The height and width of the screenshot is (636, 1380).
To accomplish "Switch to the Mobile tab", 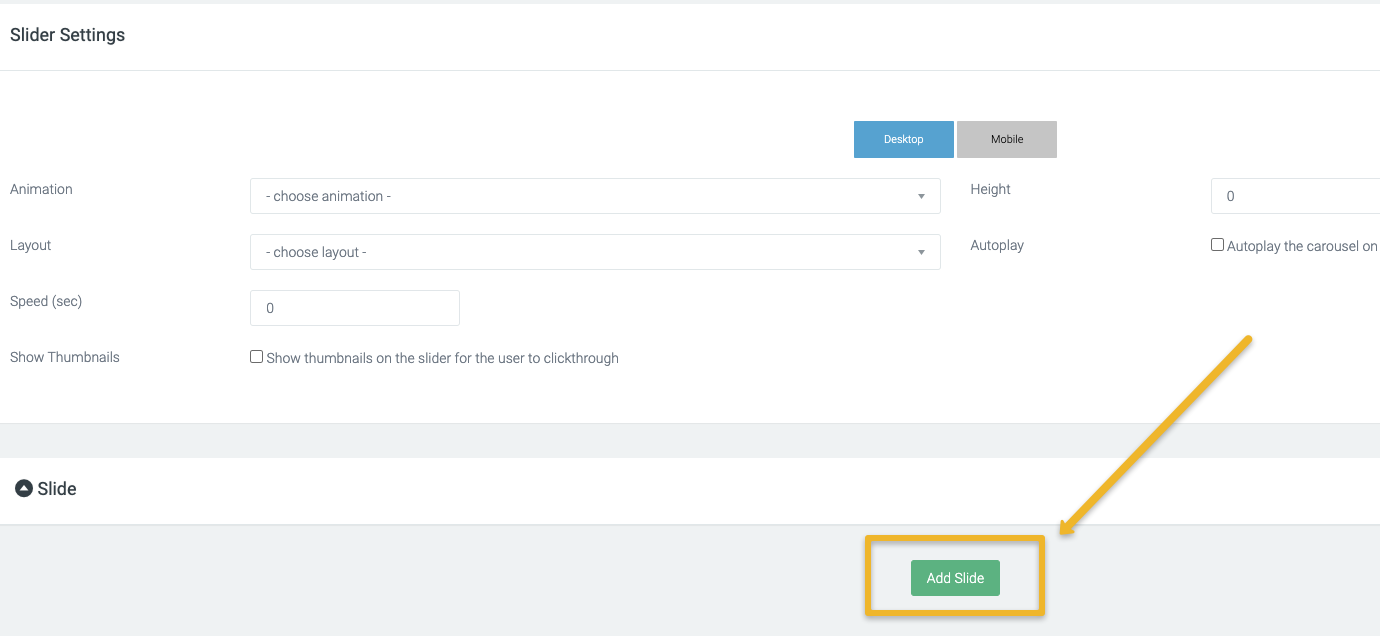I will tap(1006, 140).
